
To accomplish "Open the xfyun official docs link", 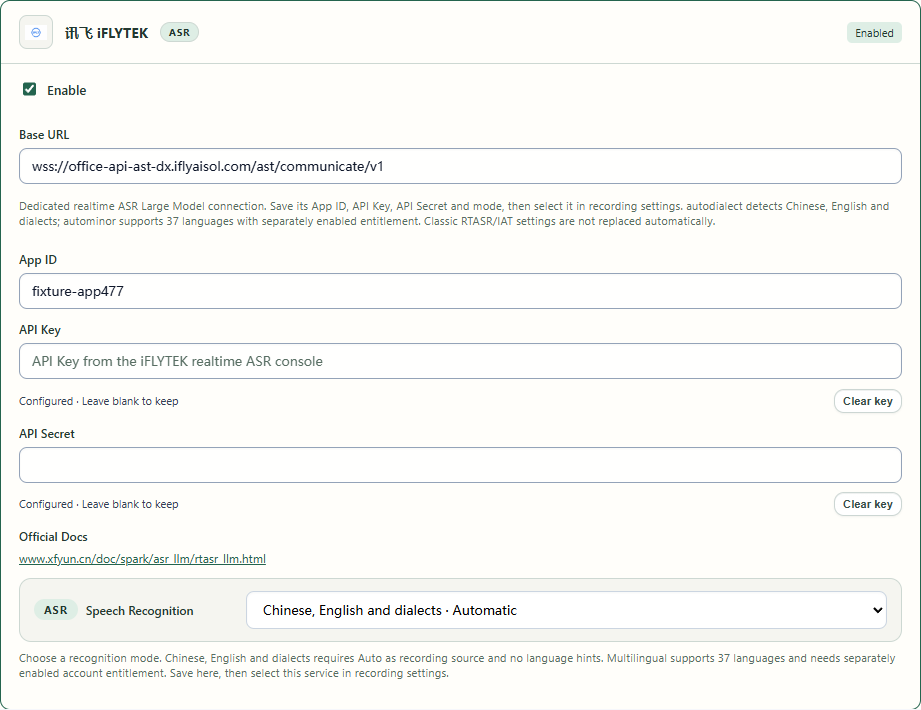I will [142, 558].
